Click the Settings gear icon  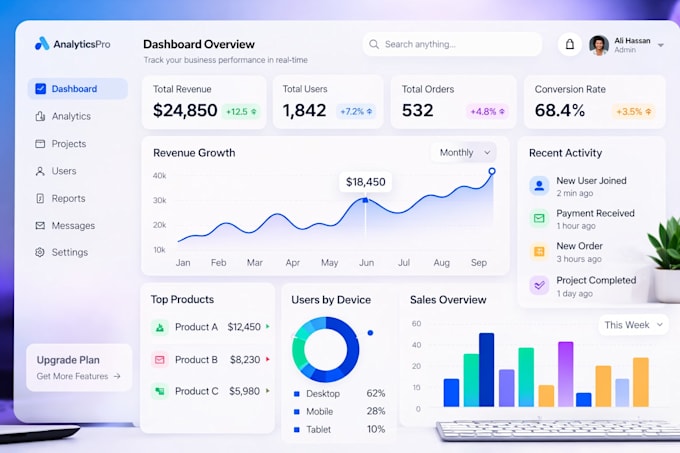click(40, 252)
